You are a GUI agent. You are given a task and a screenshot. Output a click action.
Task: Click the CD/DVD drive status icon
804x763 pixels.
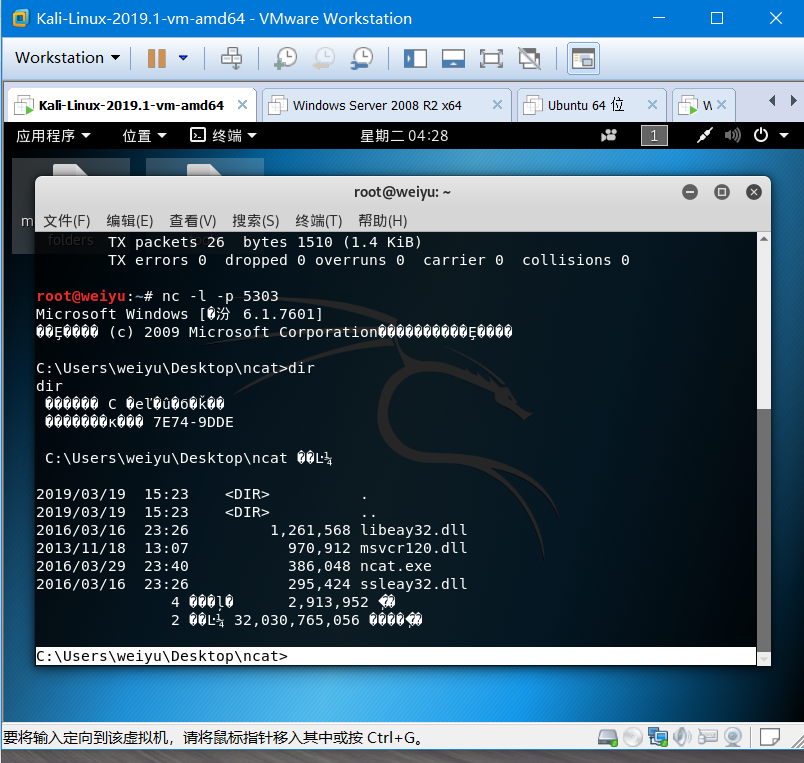(x=633, y=738)
